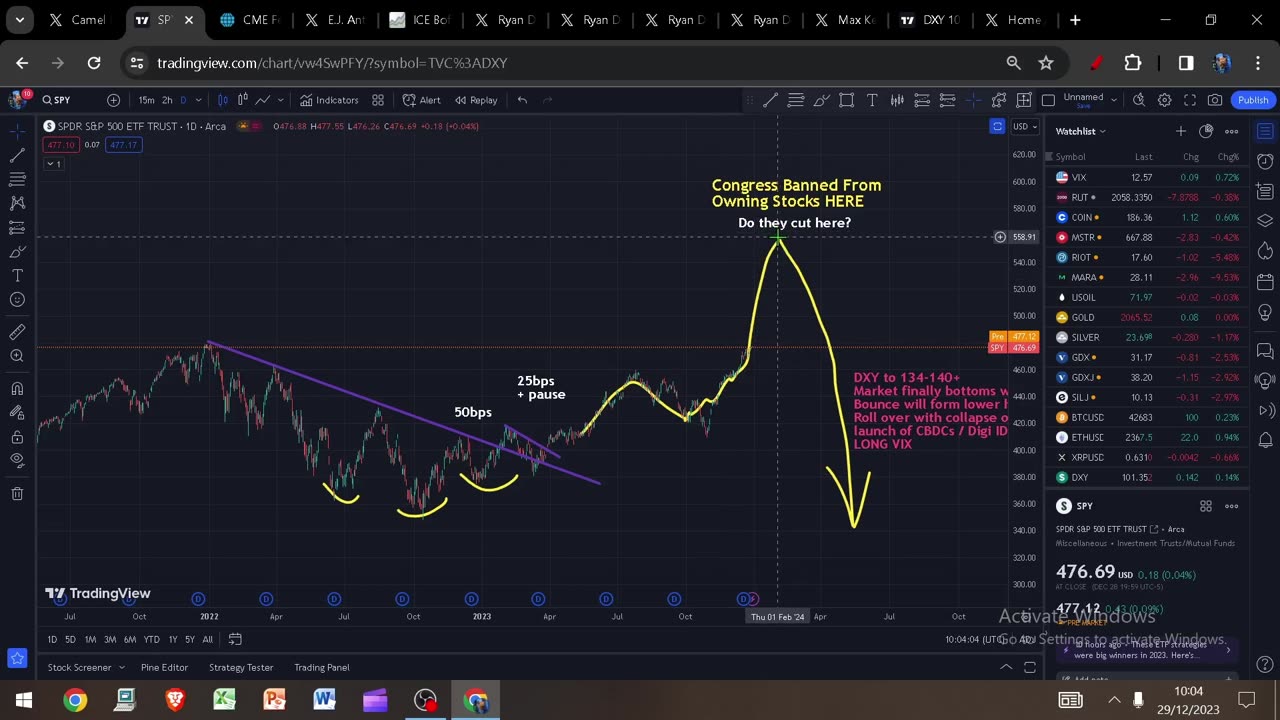Select the COIN row in watchlist
The width and height of the screenshot is (1280, 720).
pyautogui.click(x=1148, y=217)
